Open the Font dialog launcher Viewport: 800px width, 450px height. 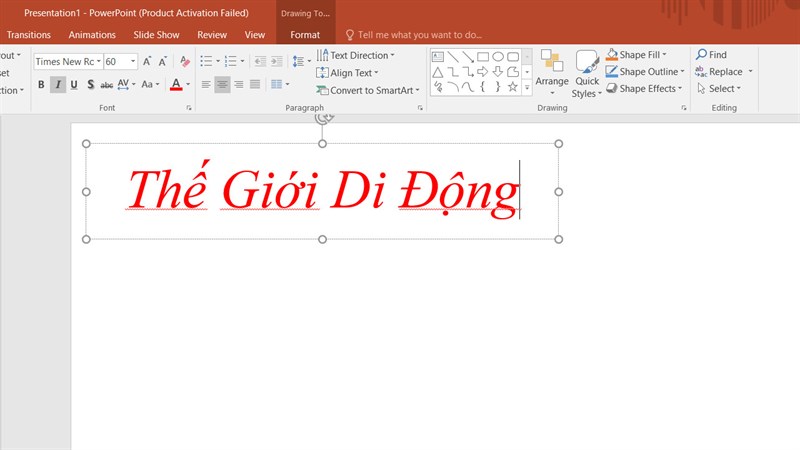pyautogui.click(x=189, y=108)
